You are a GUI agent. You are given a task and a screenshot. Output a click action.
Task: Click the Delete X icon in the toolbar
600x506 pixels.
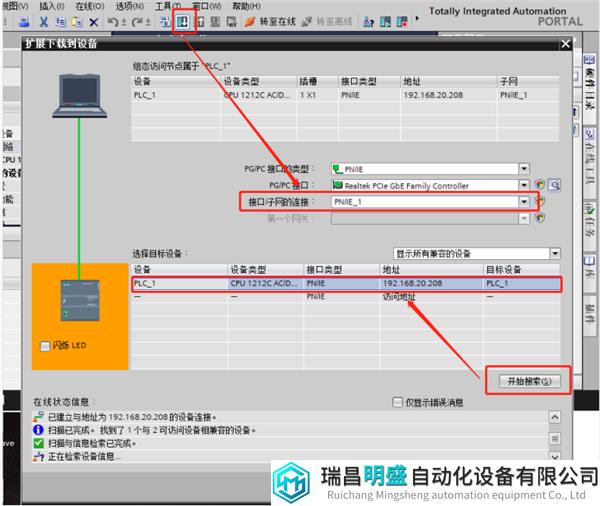tap(93, 23)
